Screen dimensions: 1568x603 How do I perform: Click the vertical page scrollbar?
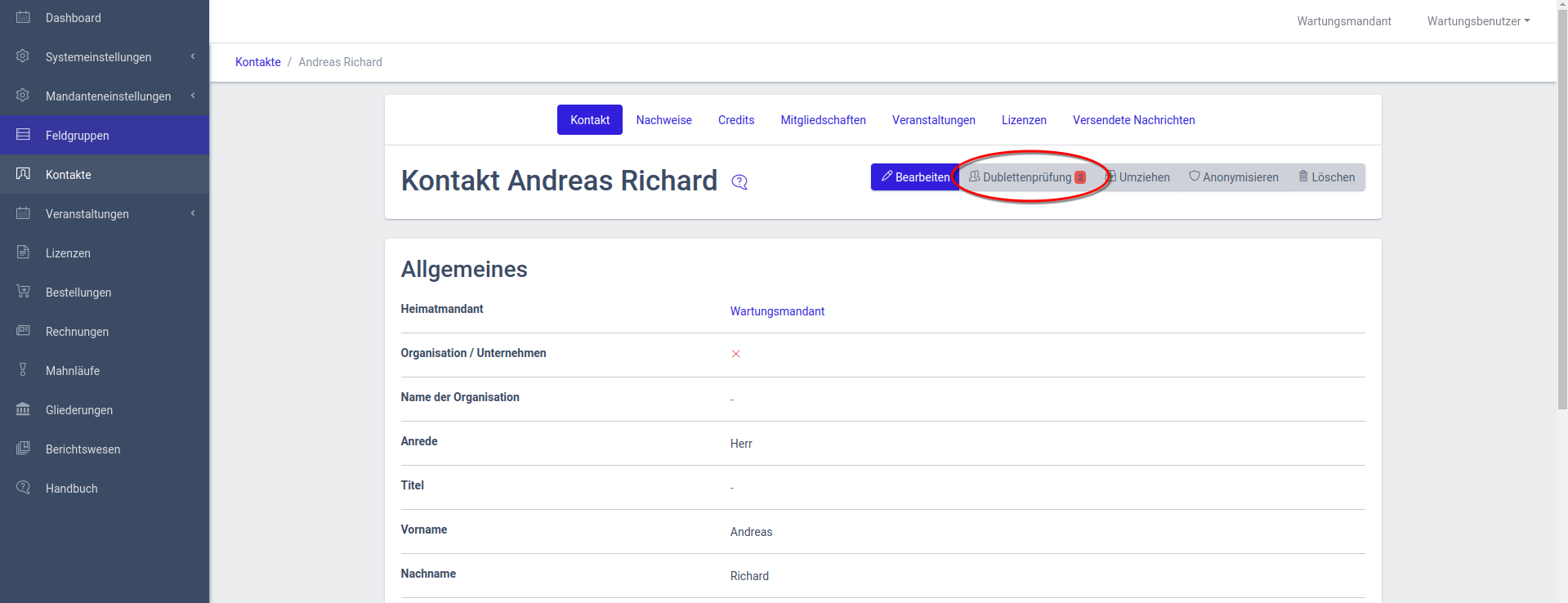[1561, 204]
